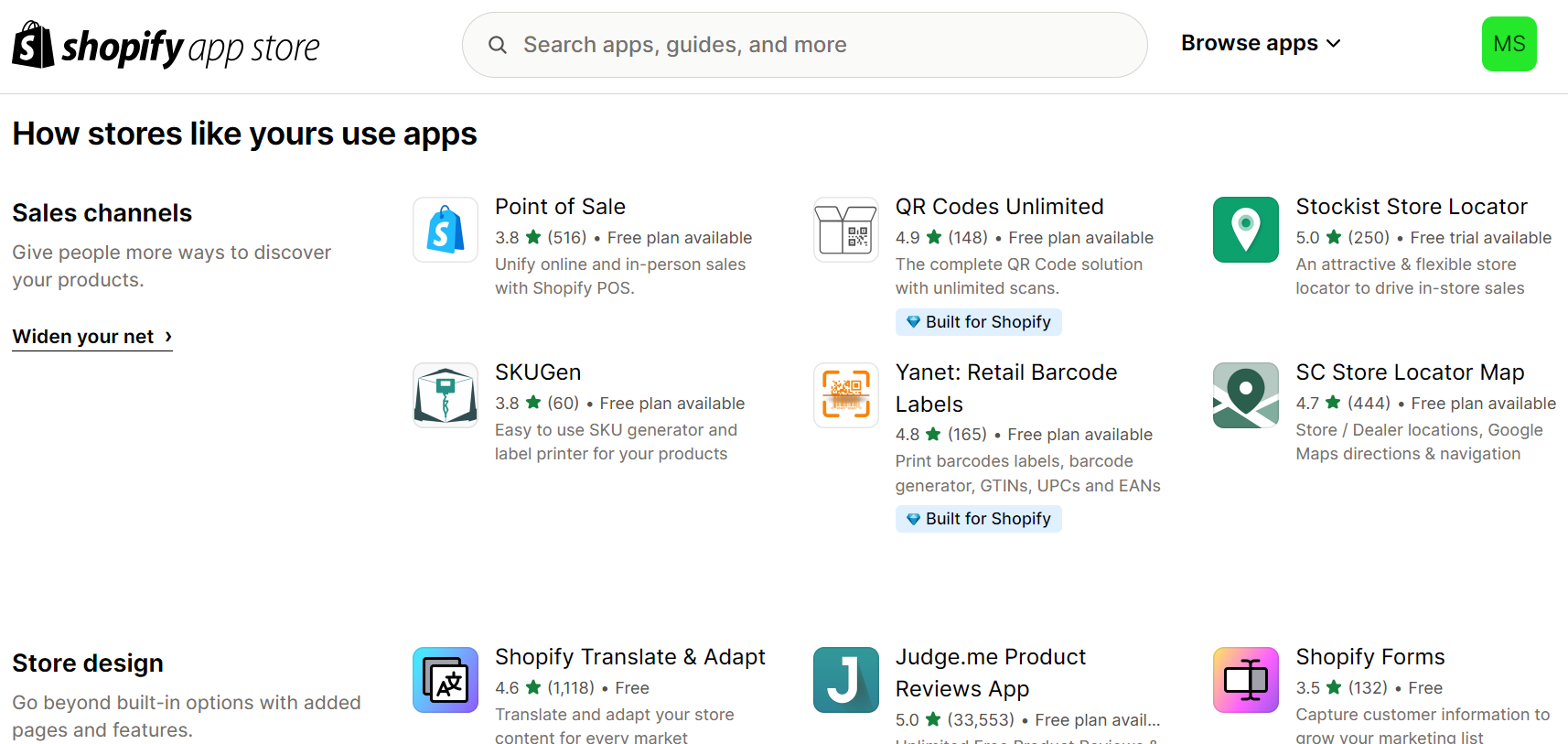1568x744 pixels.
Task: Click the SKUGen app icon
Action: [445, 395]
